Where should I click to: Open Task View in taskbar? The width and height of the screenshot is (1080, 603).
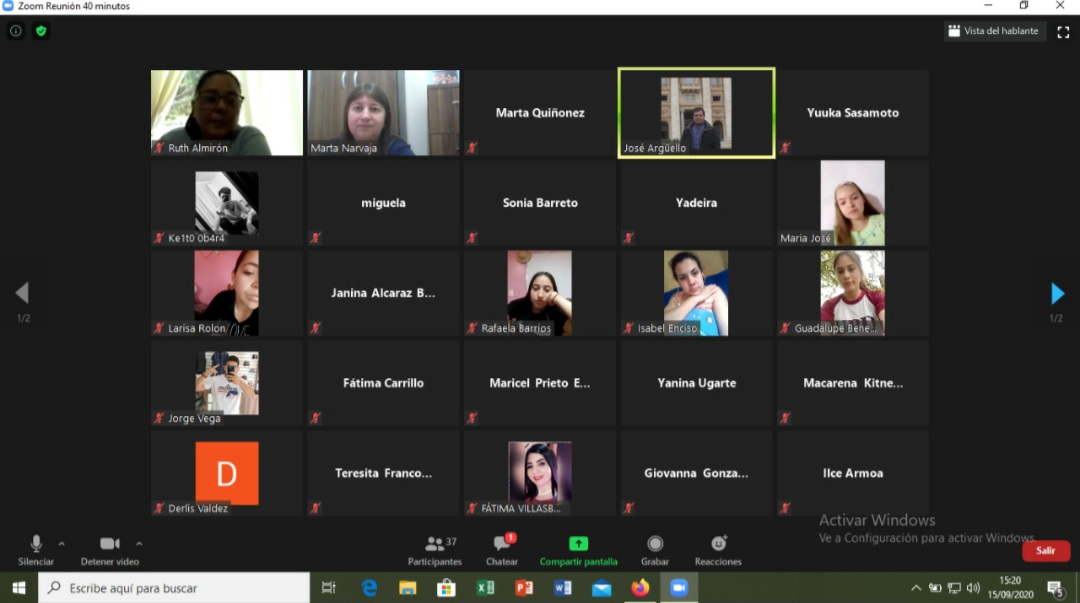pyautogui.click(x=329, y=588)
